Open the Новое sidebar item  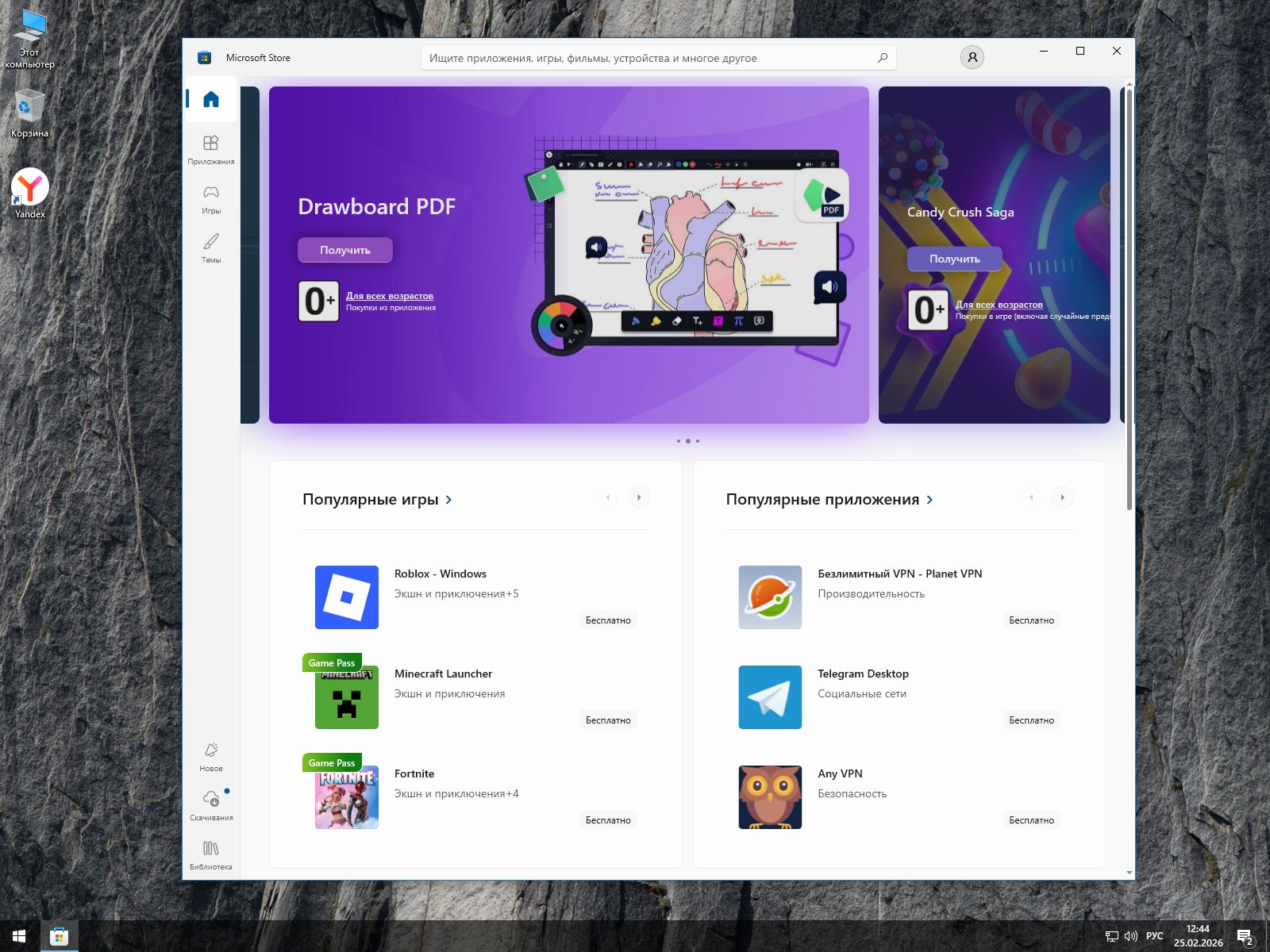211,755
